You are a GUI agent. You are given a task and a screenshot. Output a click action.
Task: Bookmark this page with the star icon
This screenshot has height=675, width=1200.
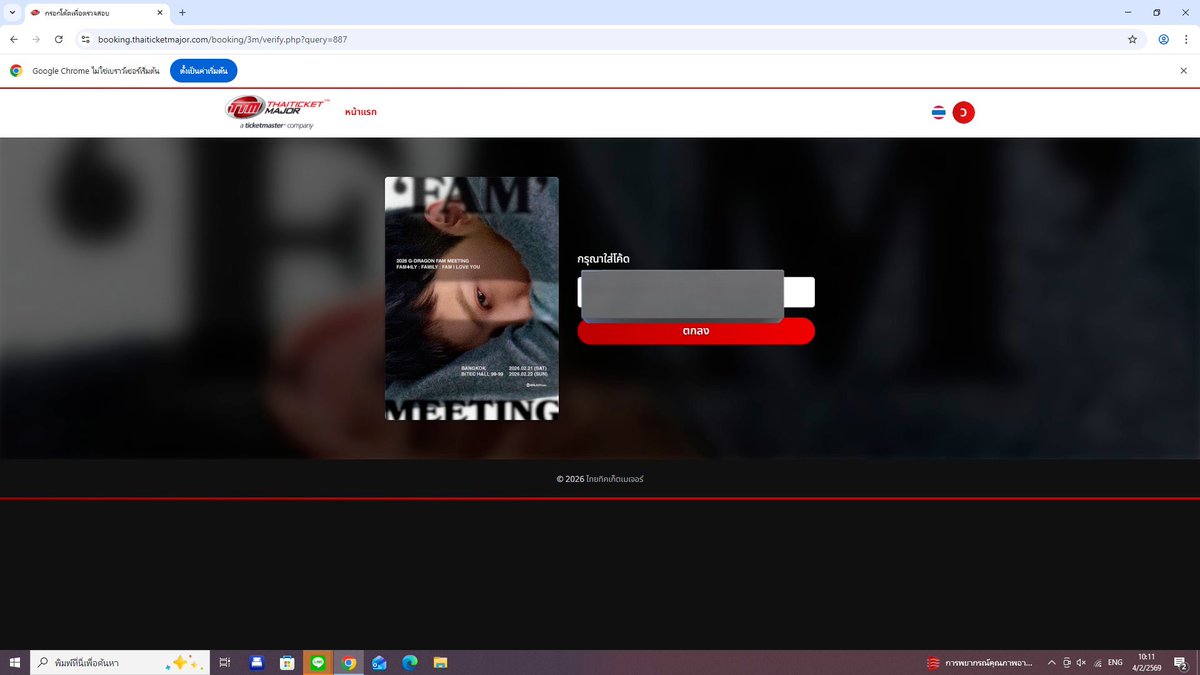pos(1132,39)
